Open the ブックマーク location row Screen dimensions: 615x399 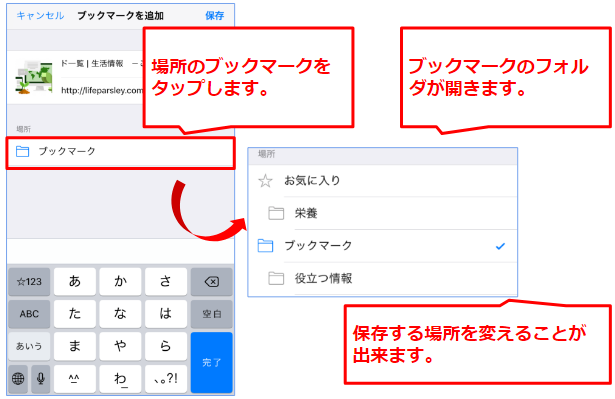point(121,152)
